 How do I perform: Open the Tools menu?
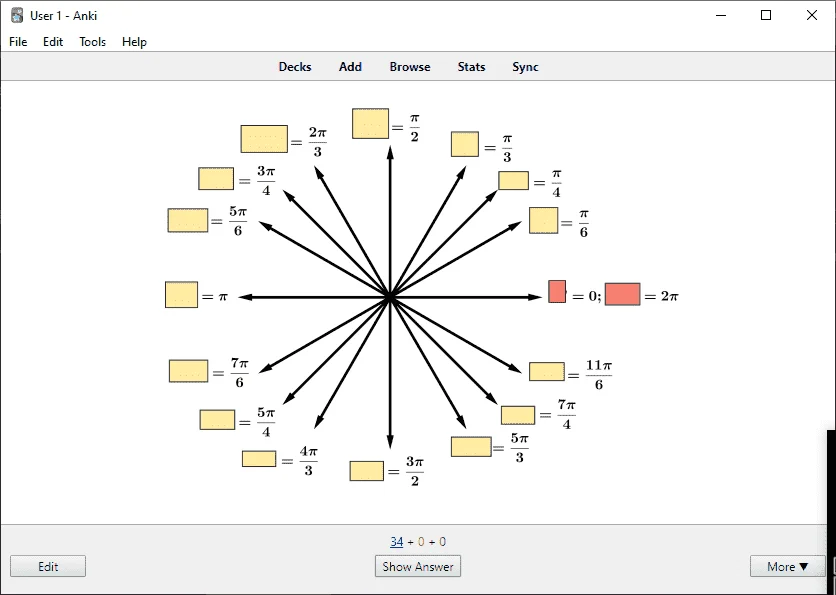[93, 42]
